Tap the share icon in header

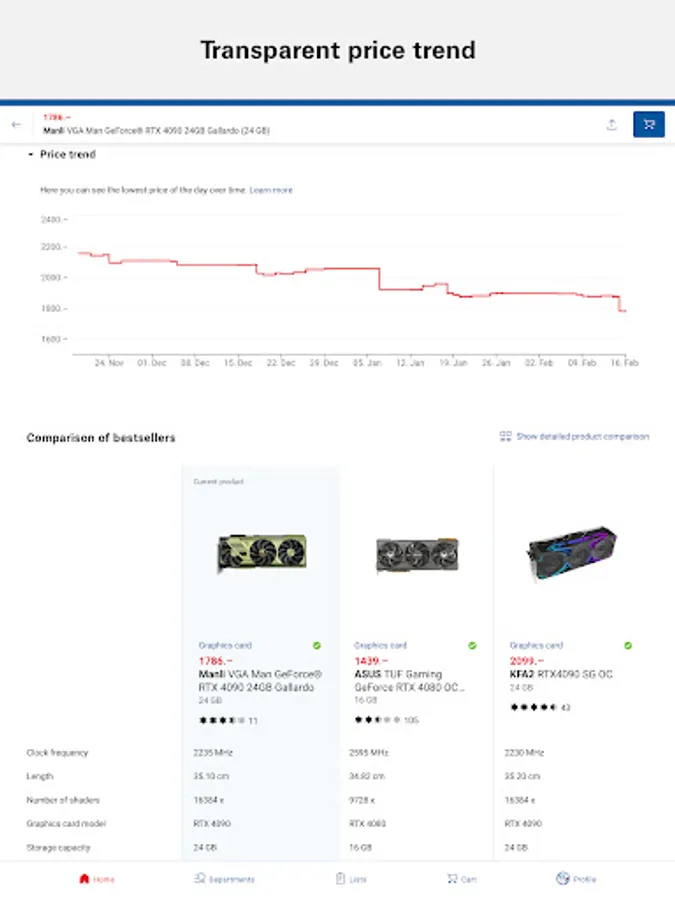(612, 124)
